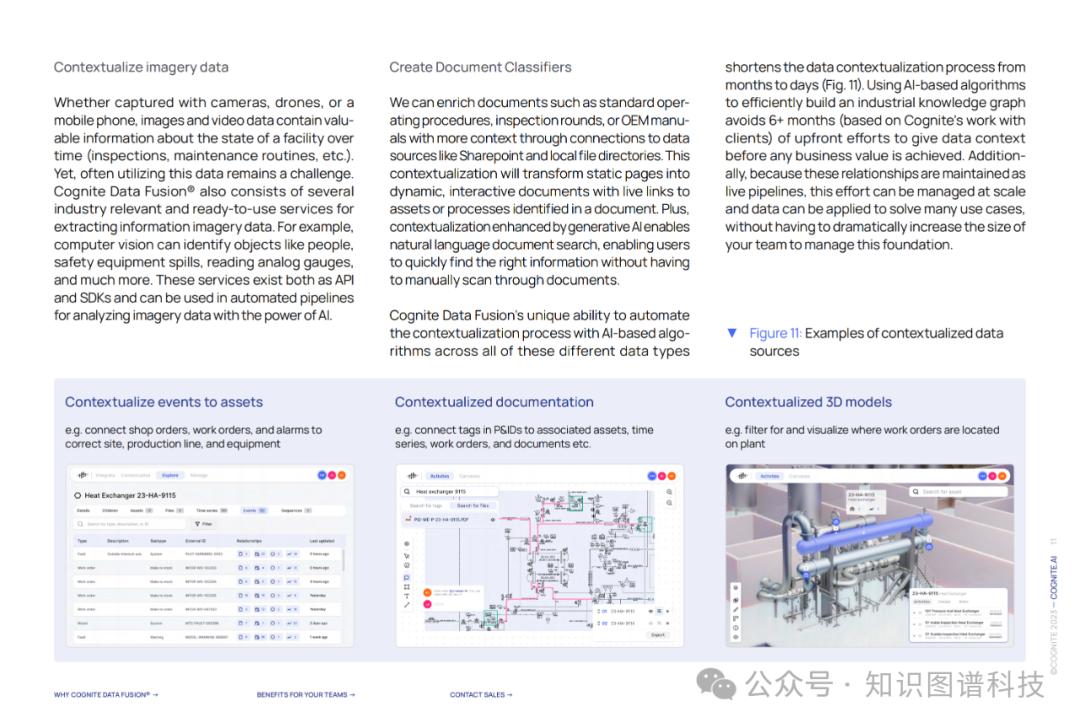The width and height of the screenshot is (1080, 728).
Task: Select the comment tool in P&ID toolbar
Action: [x=407, y=577]
